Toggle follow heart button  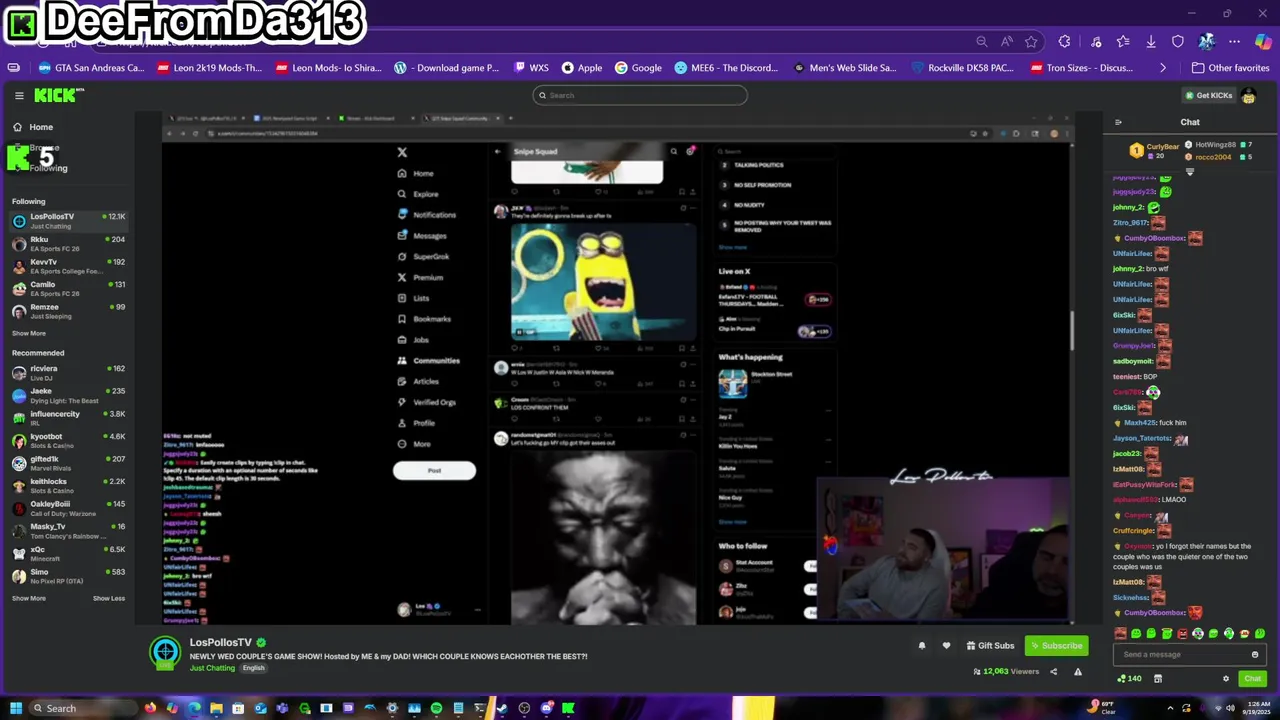tap(946, 646)
